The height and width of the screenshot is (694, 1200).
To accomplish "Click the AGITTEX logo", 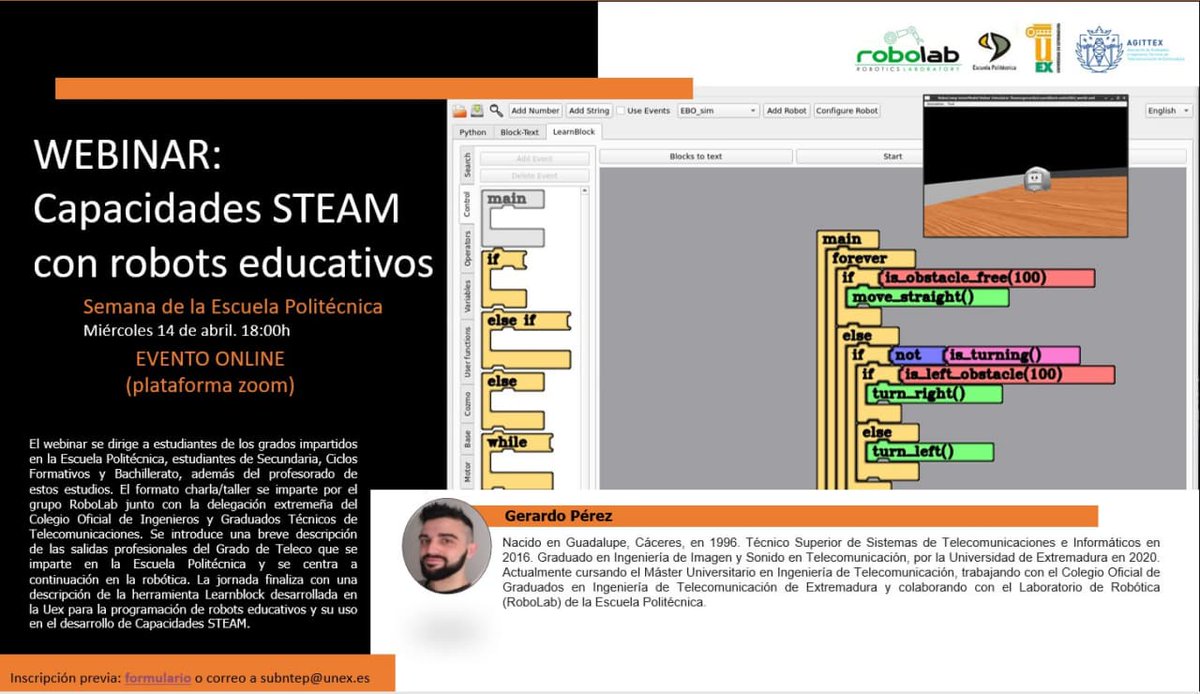I will tap(1131, 49).
